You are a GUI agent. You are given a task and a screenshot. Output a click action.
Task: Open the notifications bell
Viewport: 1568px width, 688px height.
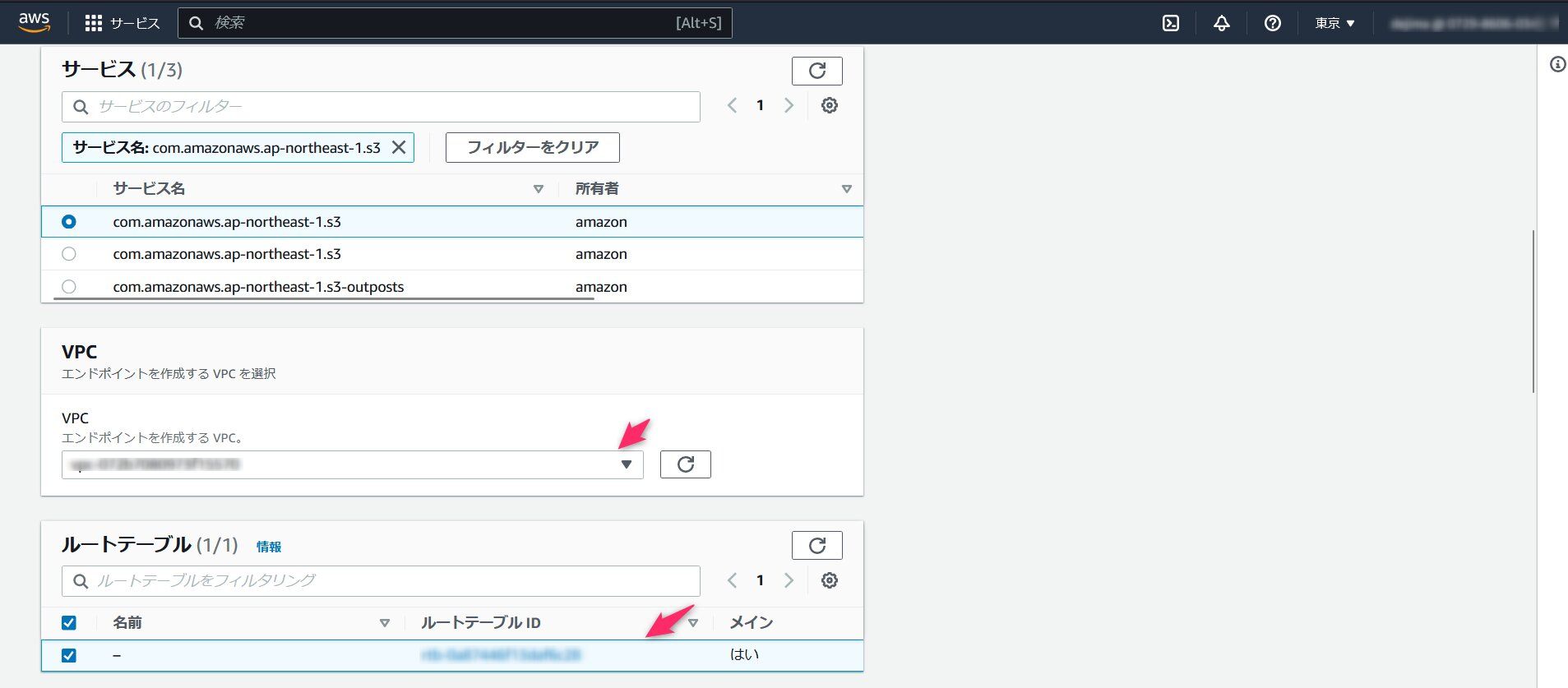tap(1222, 23)
